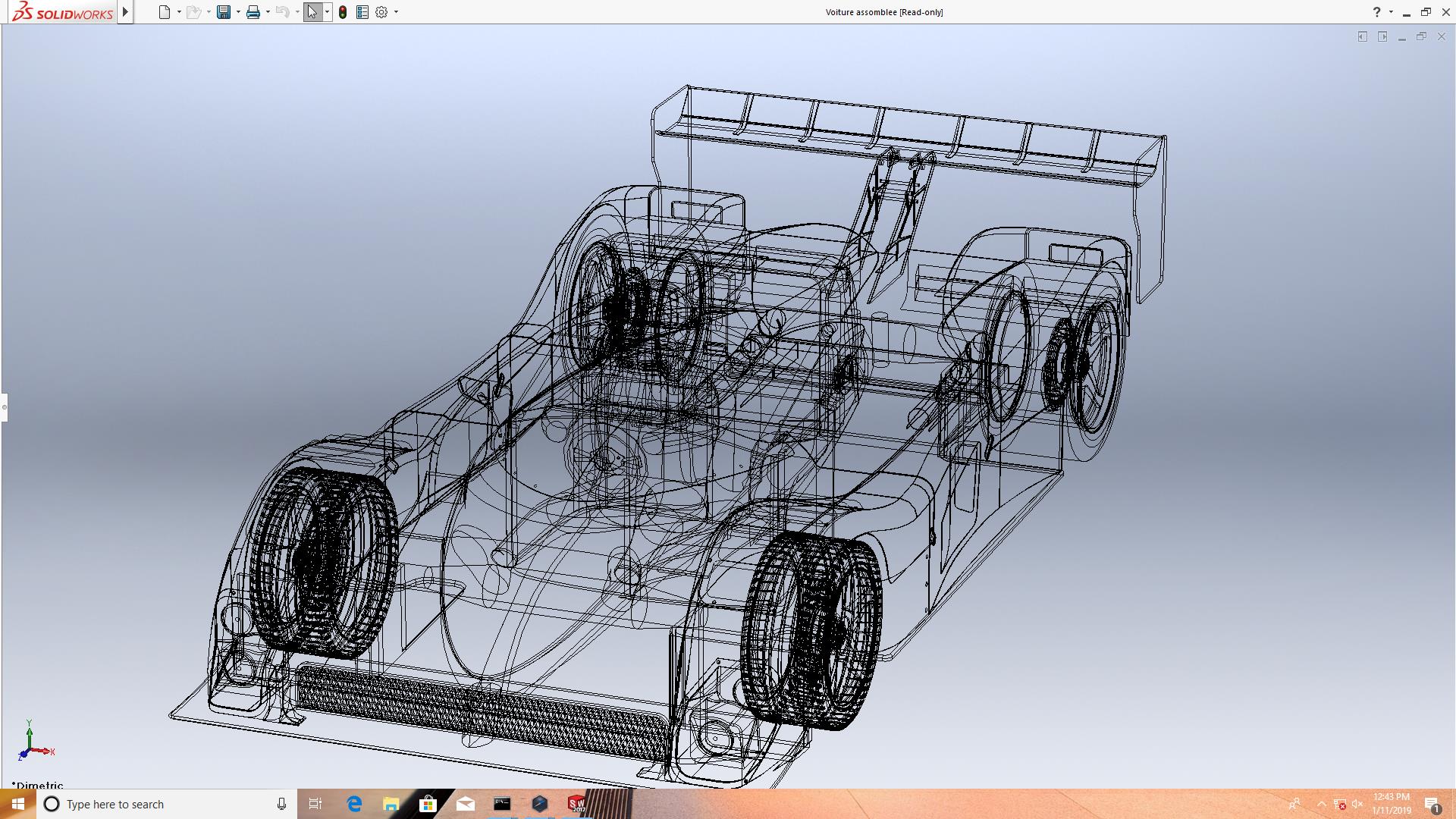1456x819 pixels.
Task: Open the Options gear icon
Action: point(381,12)
